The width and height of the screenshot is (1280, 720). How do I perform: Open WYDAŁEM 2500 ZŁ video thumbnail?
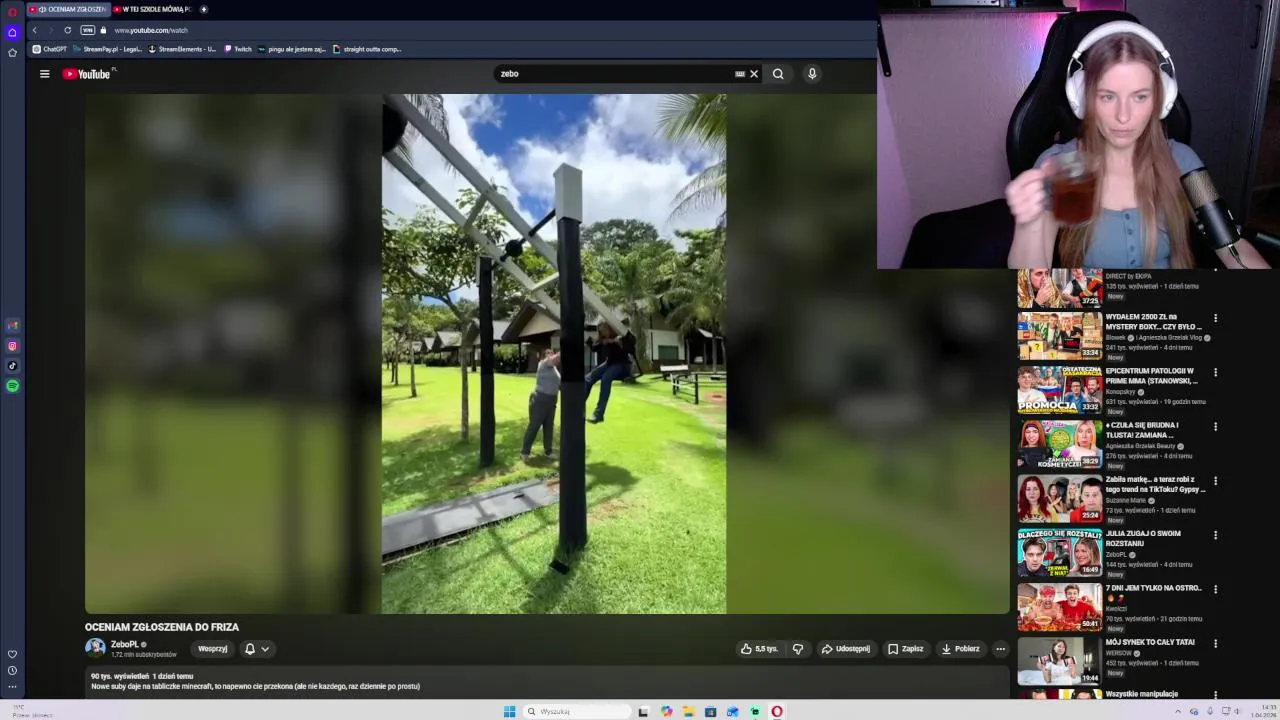click(1059, 336)
